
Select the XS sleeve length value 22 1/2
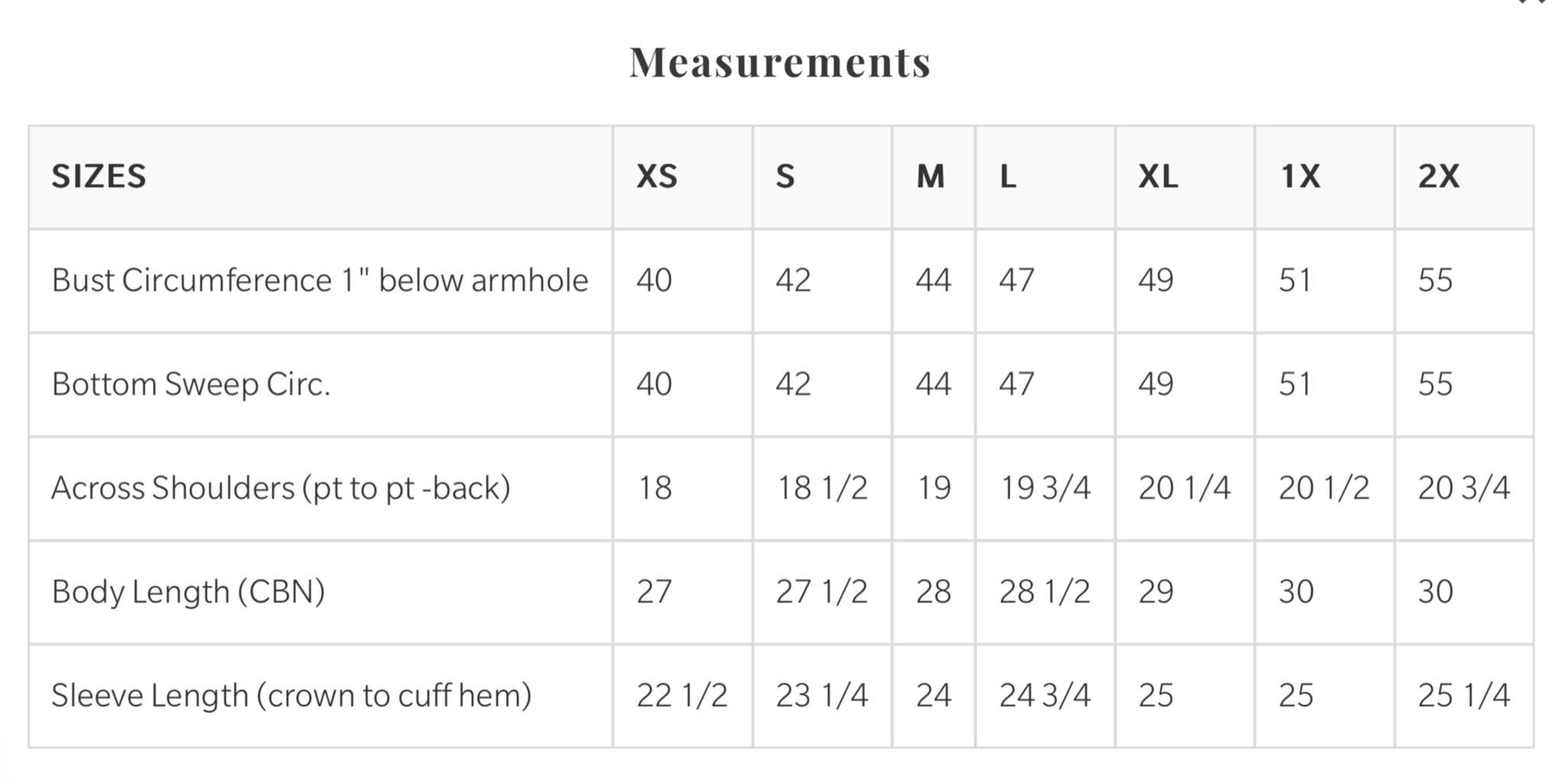tap(682, 695)
